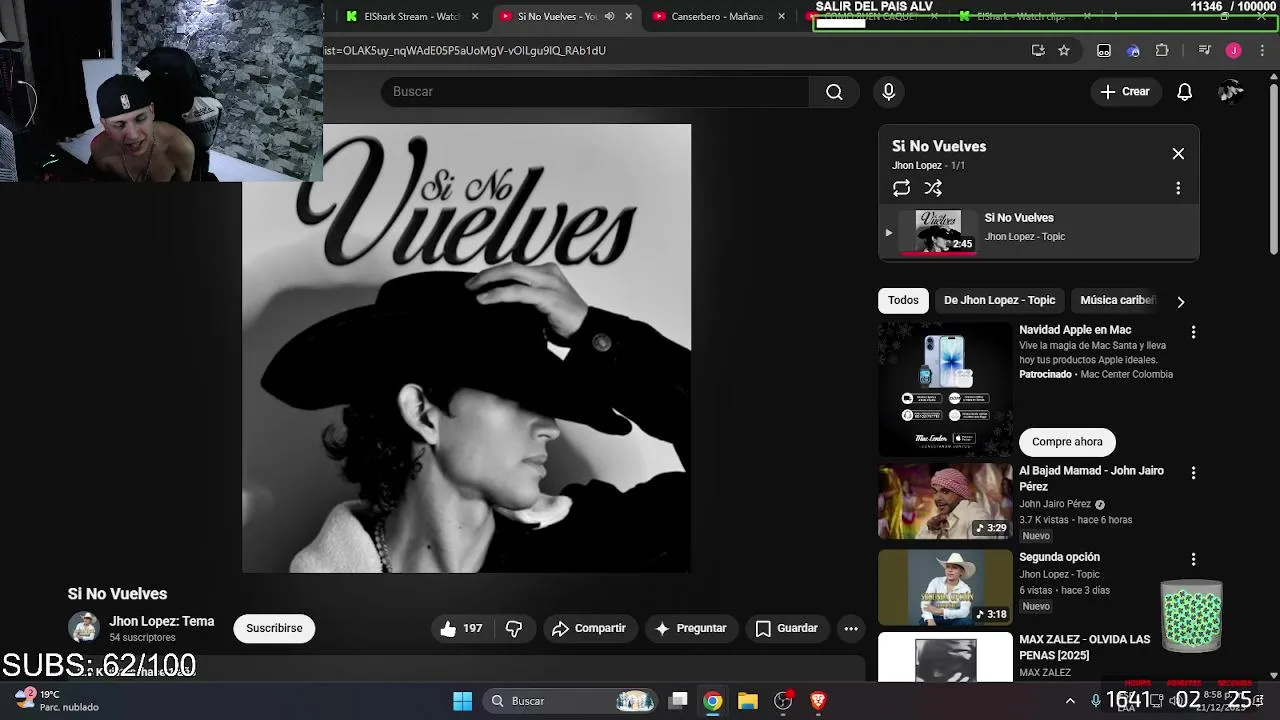Focus the YouTube Buscar search field
Image resolution: width=1280 pixels, height=720 pixels.
pyautogui.click(x=595, y=92)
